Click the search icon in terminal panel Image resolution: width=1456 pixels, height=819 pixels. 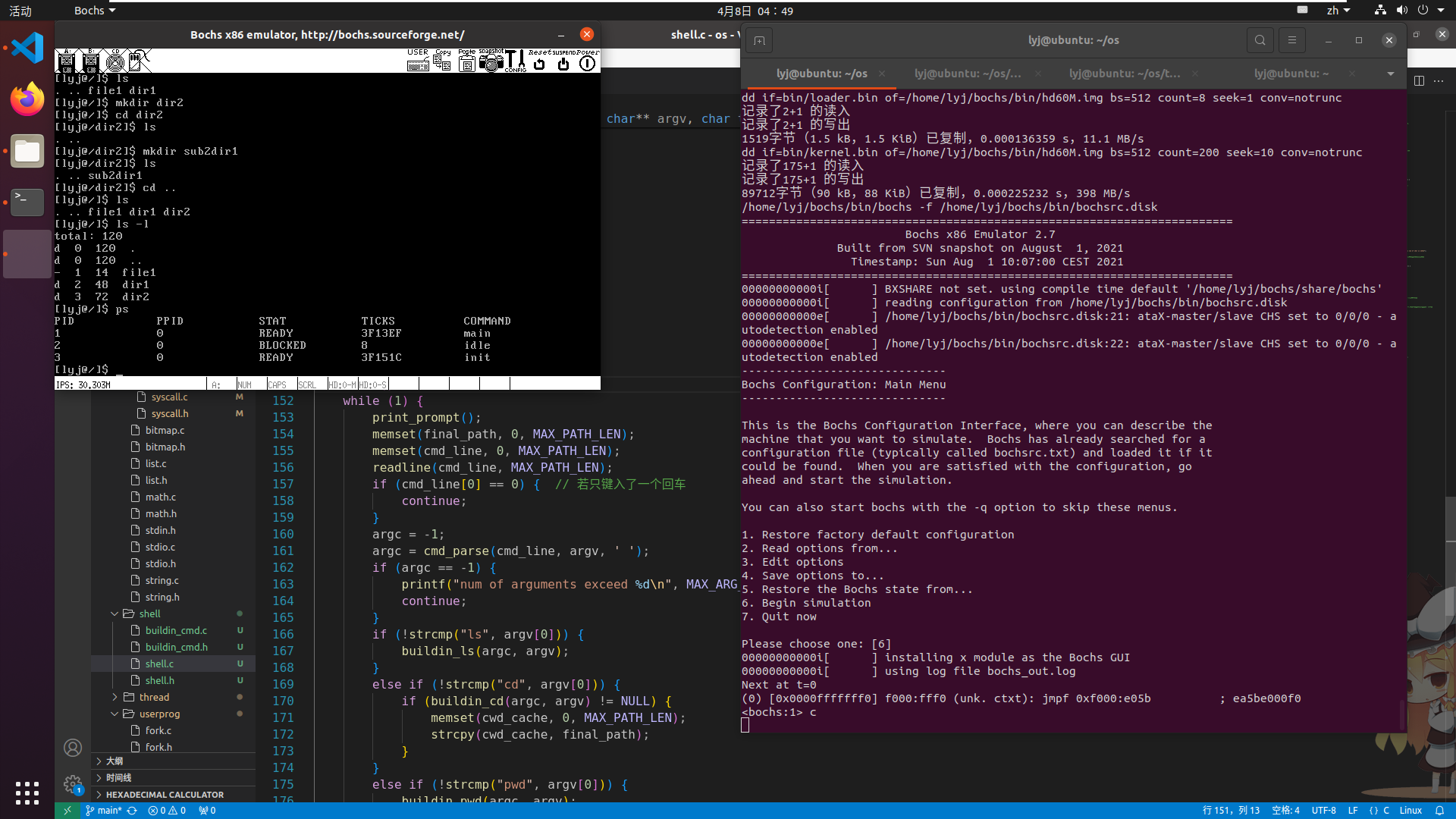click(x=1260, y=40)
